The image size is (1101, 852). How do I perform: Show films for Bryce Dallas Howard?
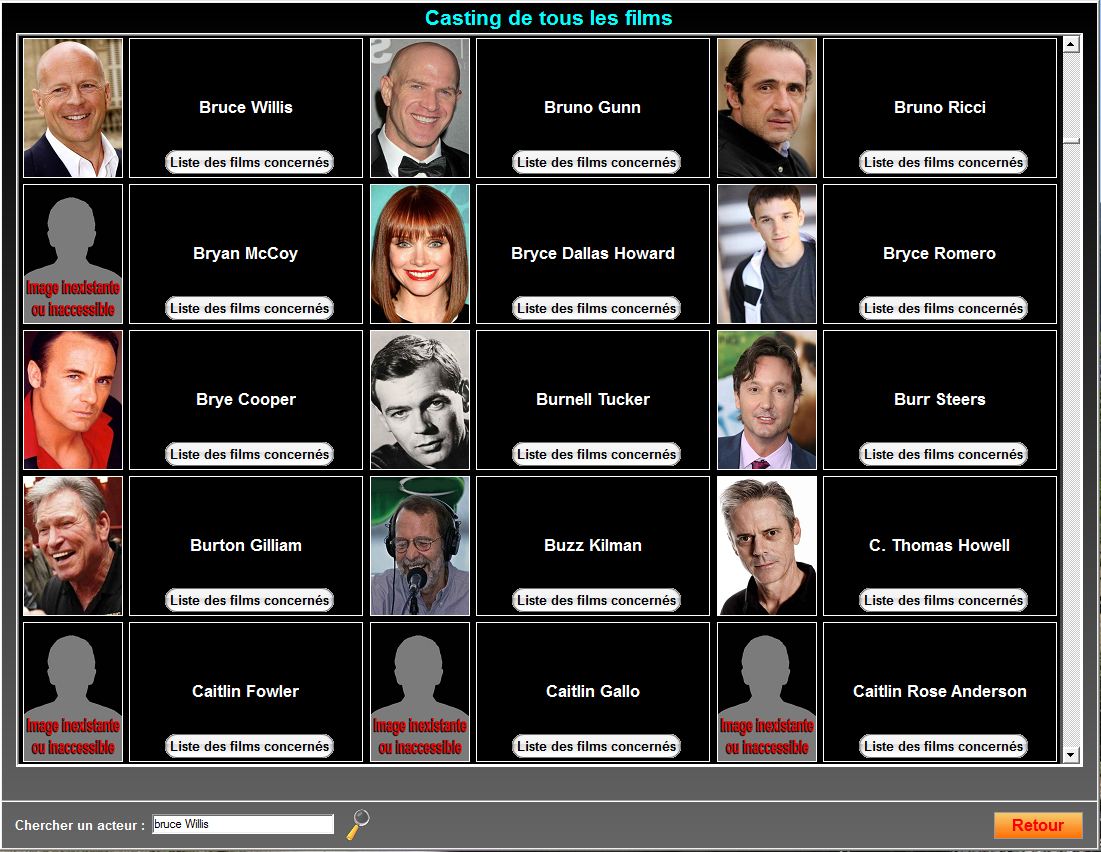coord(596,308)
